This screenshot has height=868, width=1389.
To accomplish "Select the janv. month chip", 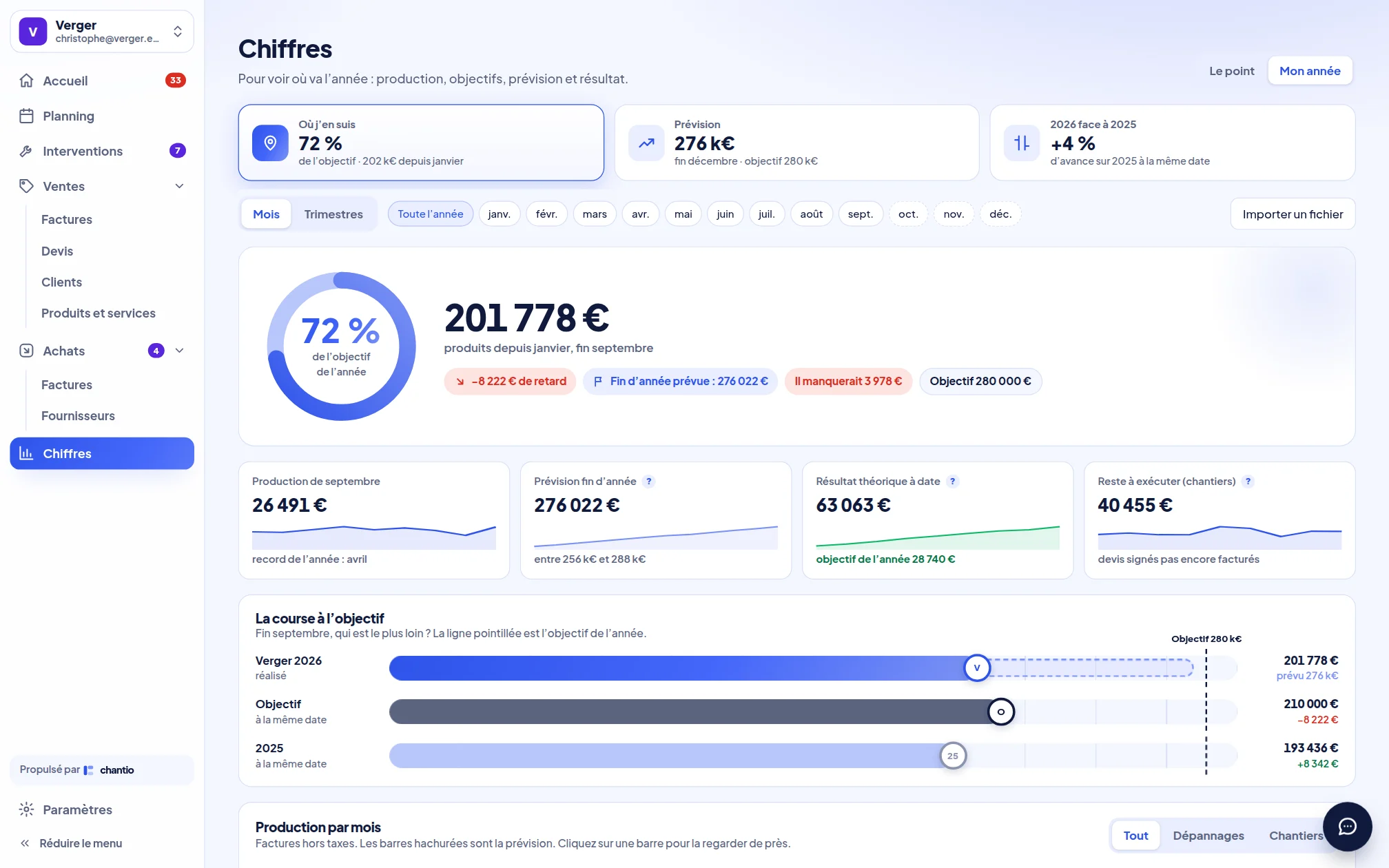I will [500, 214].
